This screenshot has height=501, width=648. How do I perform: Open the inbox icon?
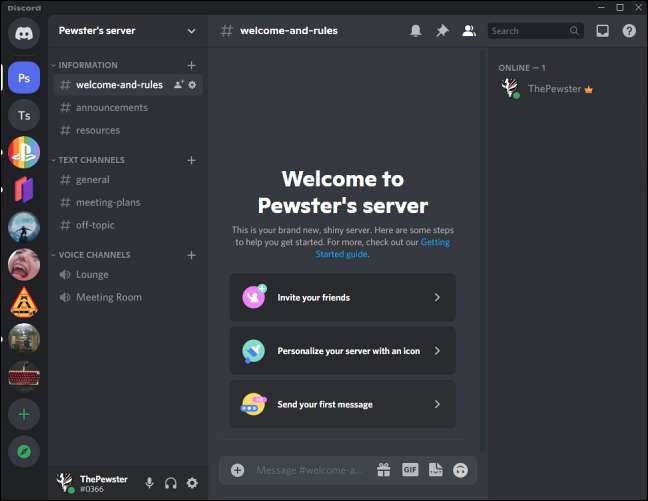603,31
